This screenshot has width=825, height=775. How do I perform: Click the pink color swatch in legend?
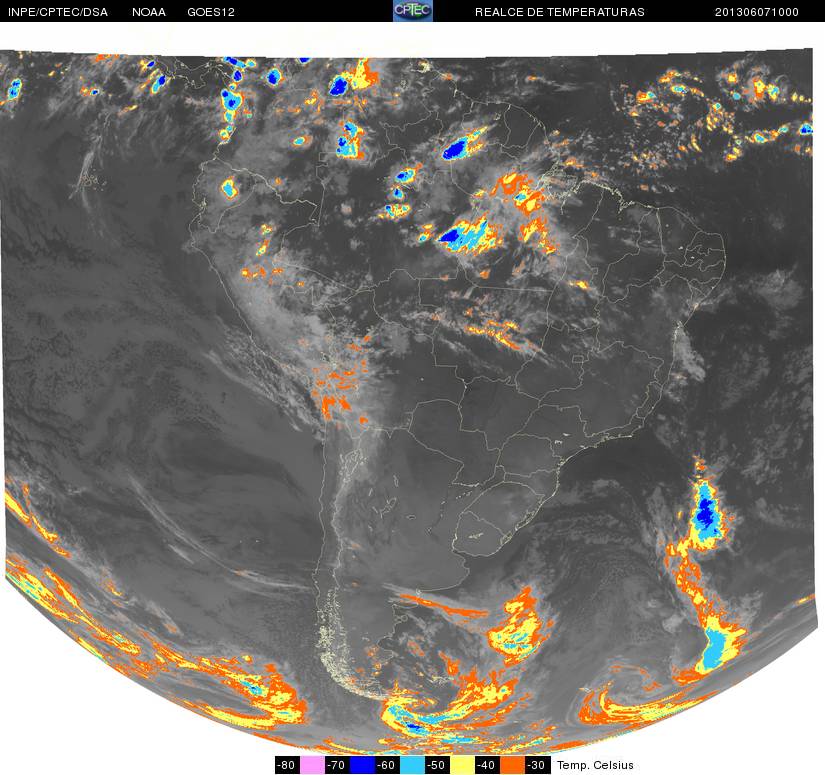pos(312,765)
